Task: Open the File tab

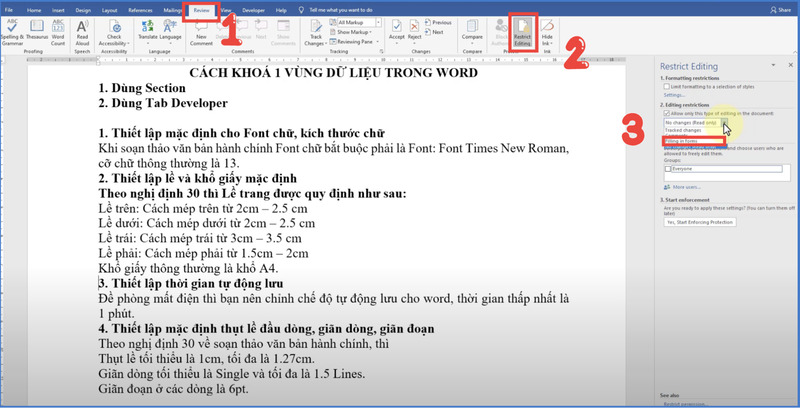Action: coord(9,10)
